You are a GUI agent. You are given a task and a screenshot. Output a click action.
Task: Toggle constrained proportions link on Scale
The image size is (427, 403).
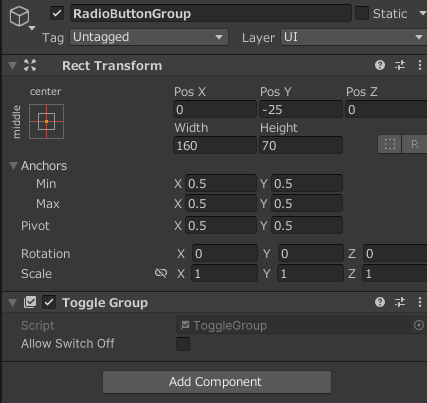click(x=161, y=273)
